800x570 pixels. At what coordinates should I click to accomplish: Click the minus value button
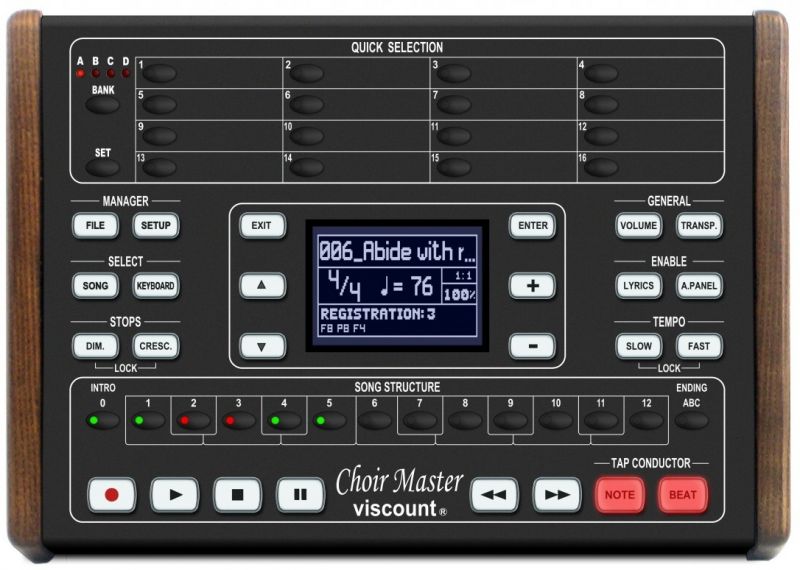(x=532, y=346)
